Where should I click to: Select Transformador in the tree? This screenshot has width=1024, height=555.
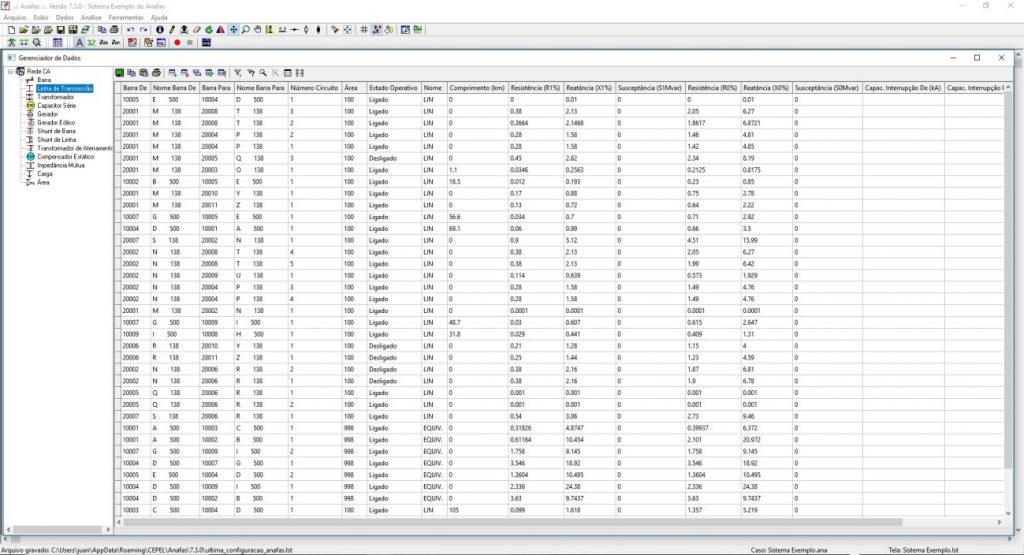click(x=56, y=97)
